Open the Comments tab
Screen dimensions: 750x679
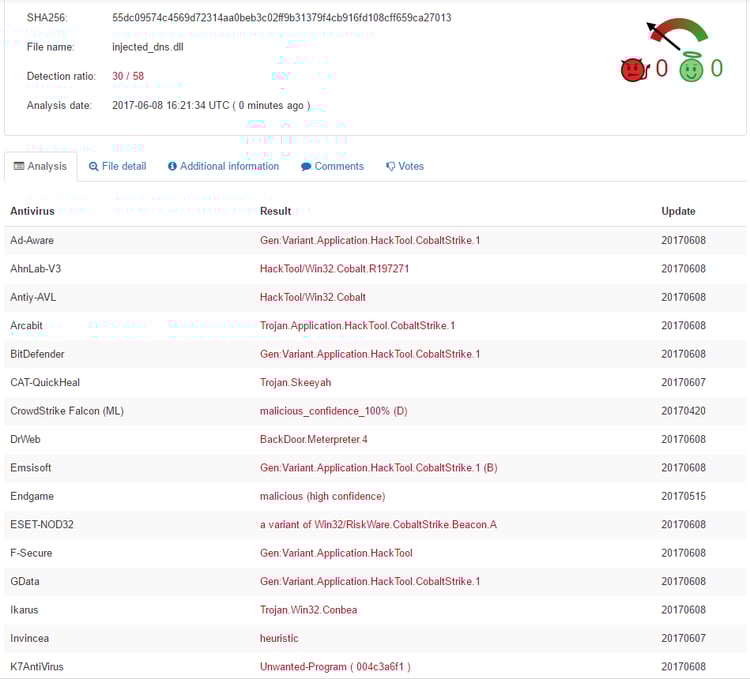(339, 166)
